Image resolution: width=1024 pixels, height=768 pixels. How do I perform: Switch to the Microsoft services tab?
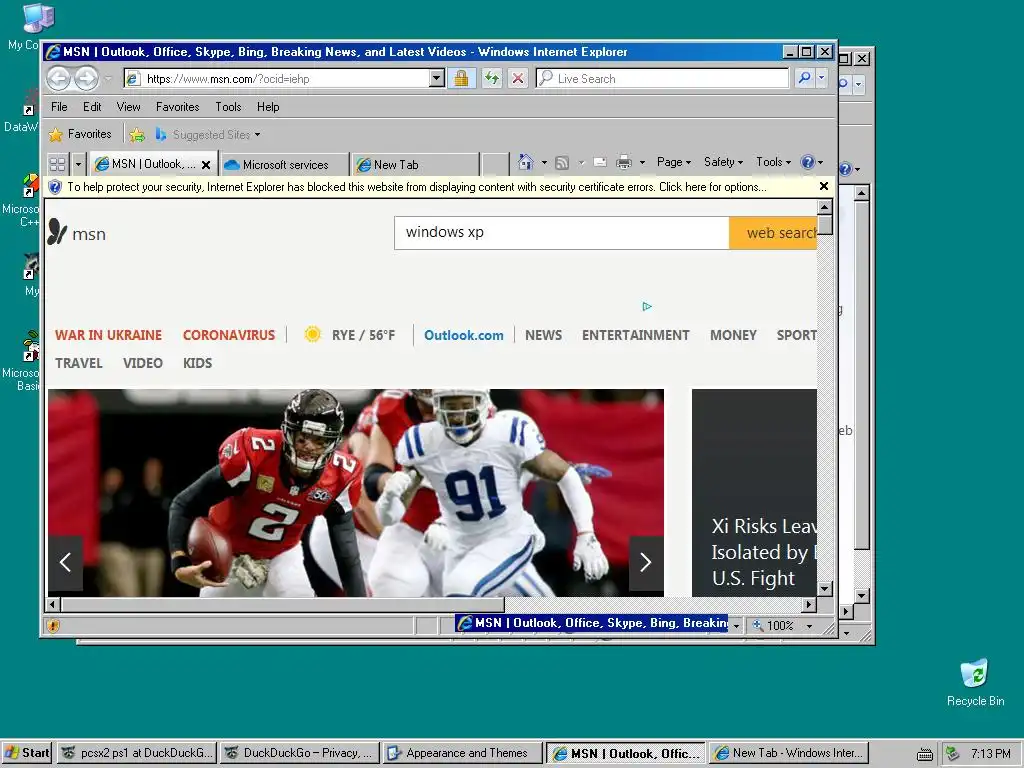[284, 165]
